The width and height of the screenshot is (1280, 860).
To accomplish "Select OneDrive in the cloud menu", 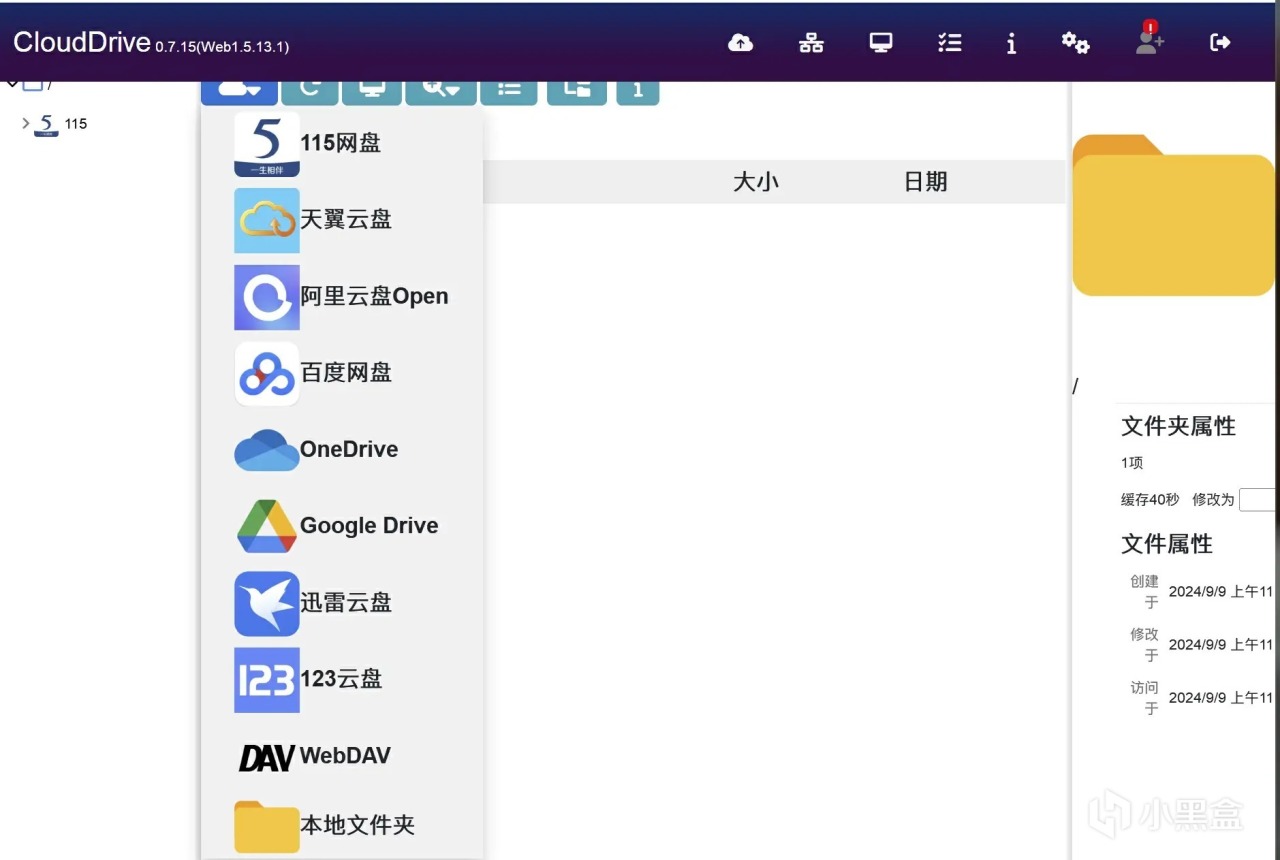I will click(342, 450).
